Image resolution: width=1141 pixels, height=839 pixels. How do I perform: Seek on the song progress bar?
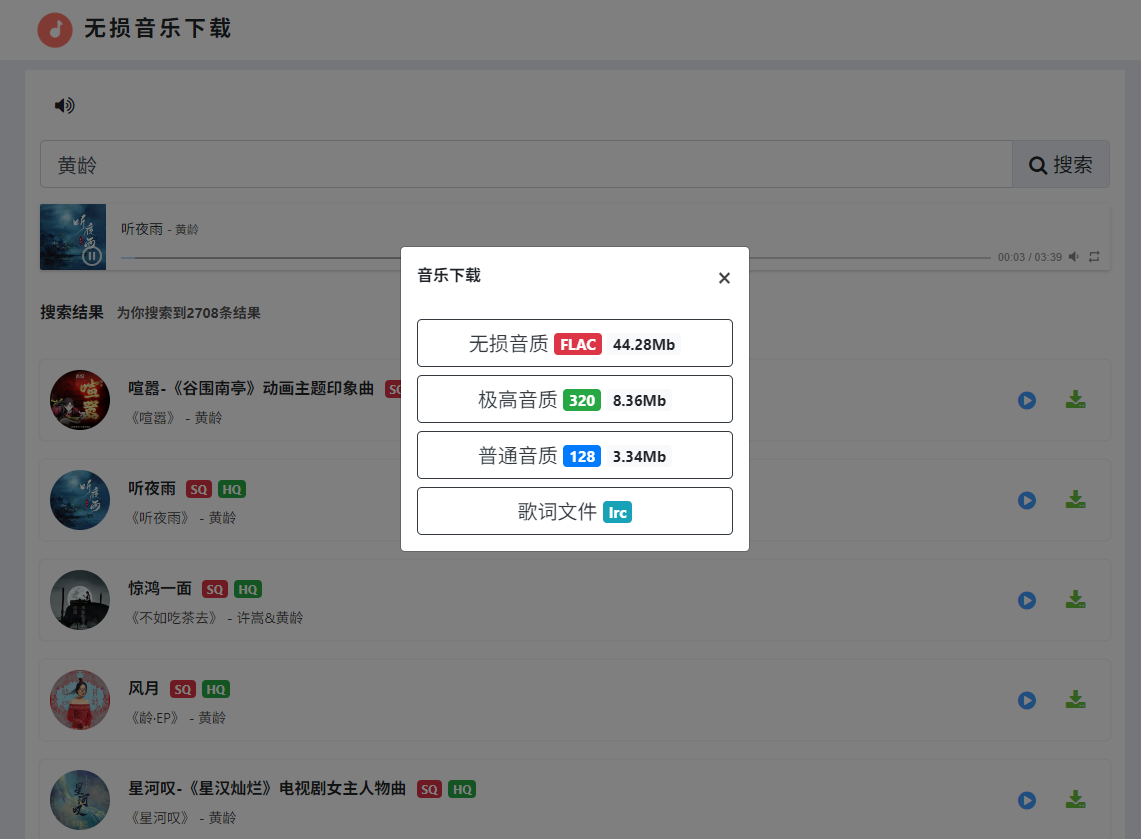(560, 258)
